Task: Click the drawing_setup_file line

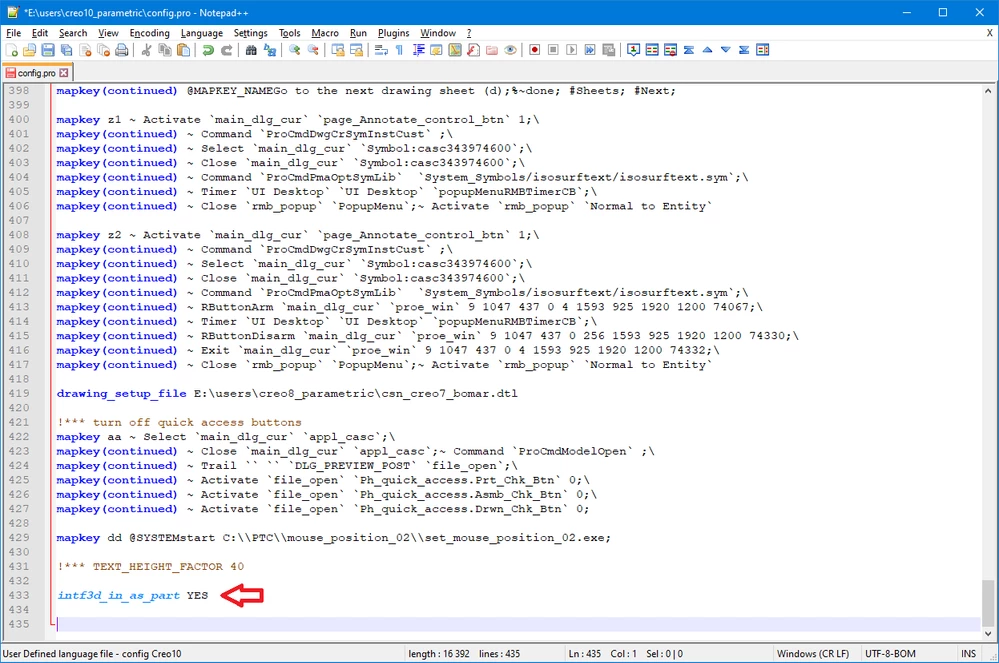Action: pyautogui.click(x=287, y=394)
